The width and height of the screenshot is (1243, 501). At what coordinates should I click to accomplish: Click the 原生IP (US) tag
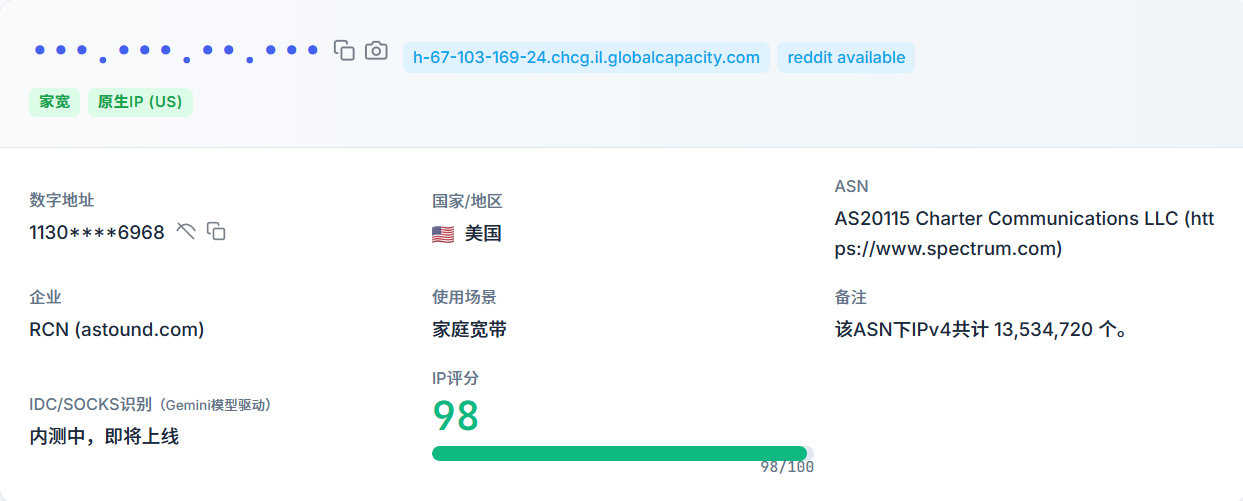pos(140,102)
